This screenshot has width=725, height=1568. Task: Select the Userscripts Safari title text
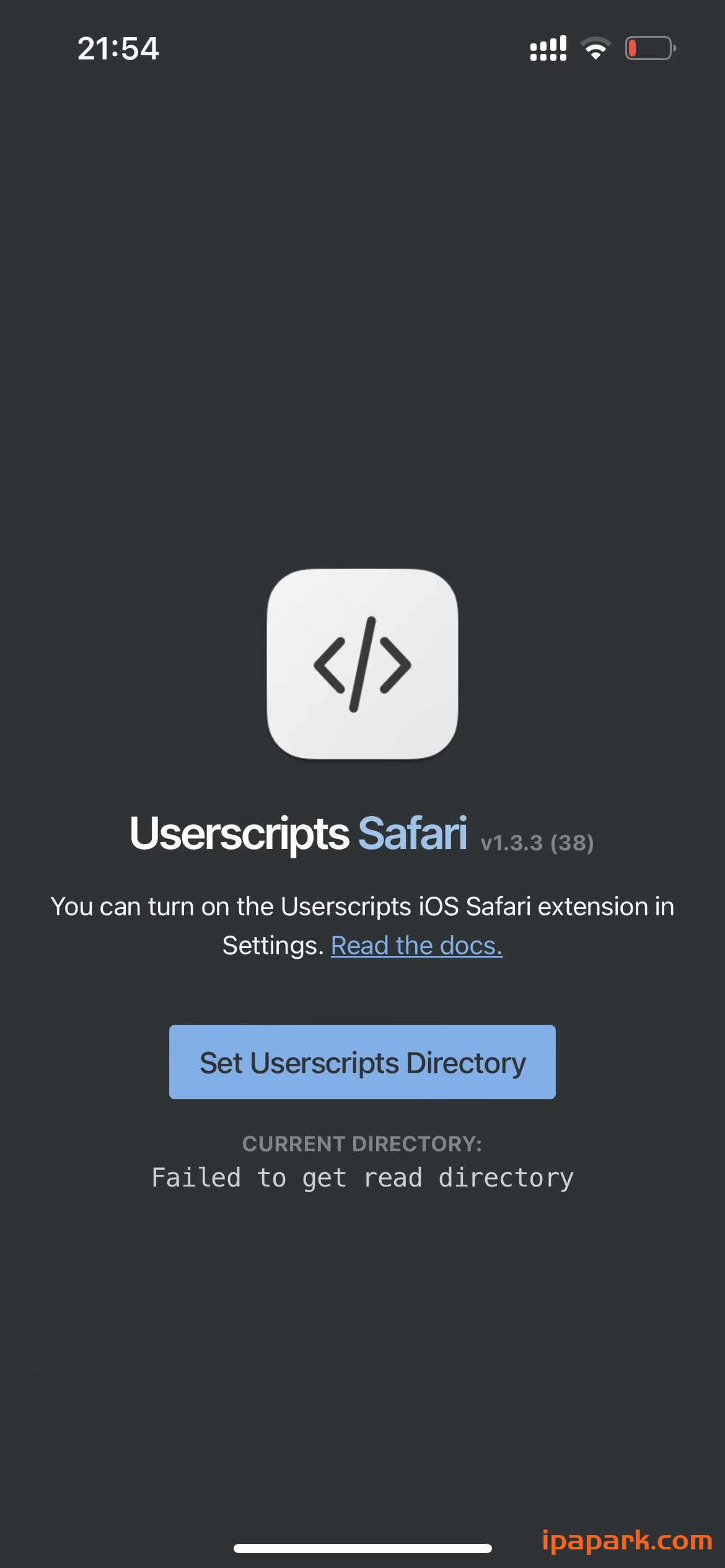coord(297,834)
